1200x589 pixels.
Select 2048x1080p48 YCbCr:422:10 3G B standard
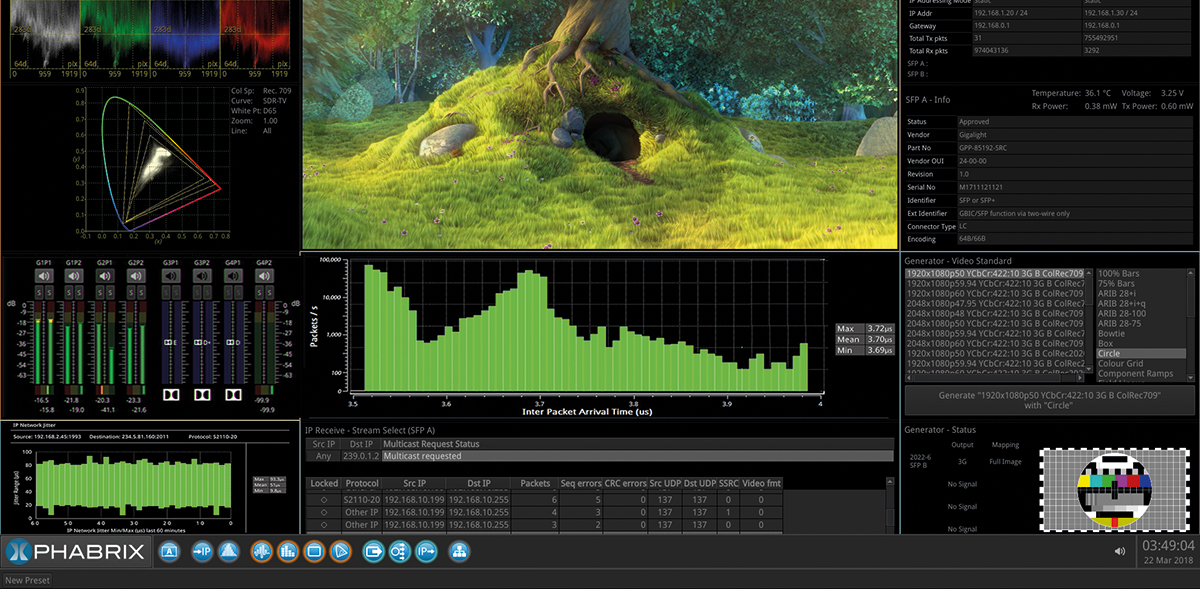(x=995, y=314)
